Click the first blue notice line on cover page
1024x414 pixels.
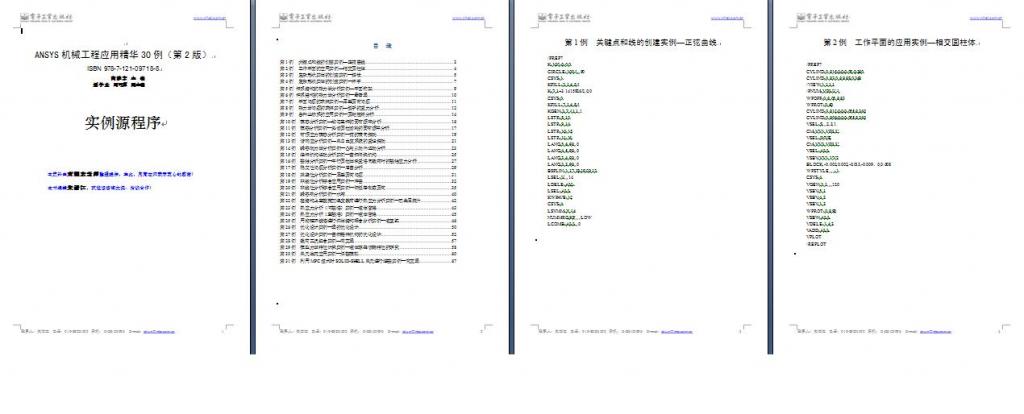pyautogui.click(x=121, y=175)
